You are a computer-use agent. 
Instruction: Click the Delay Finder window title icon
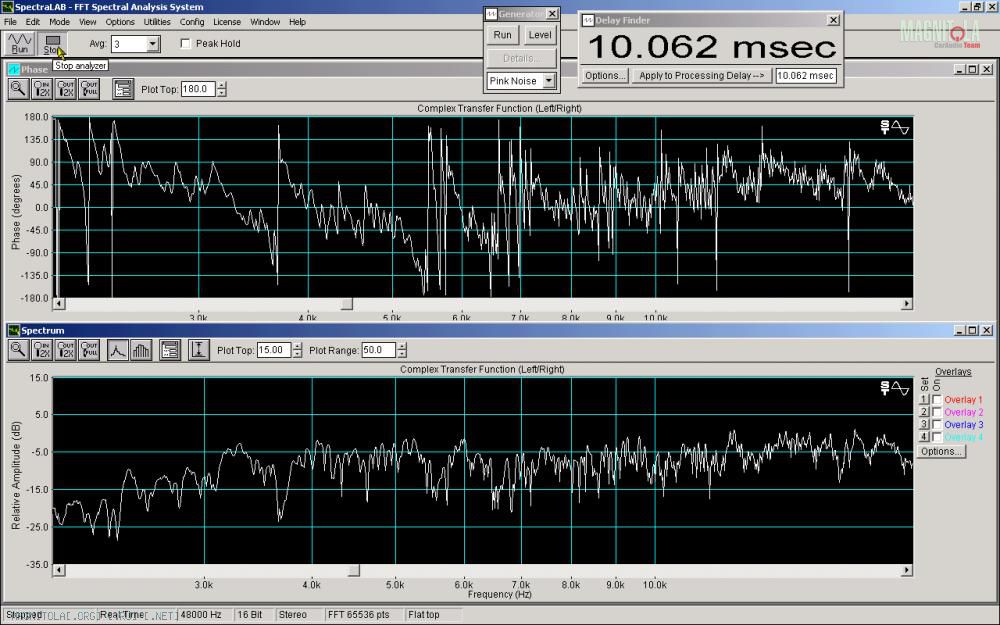[x=588, y=20]
